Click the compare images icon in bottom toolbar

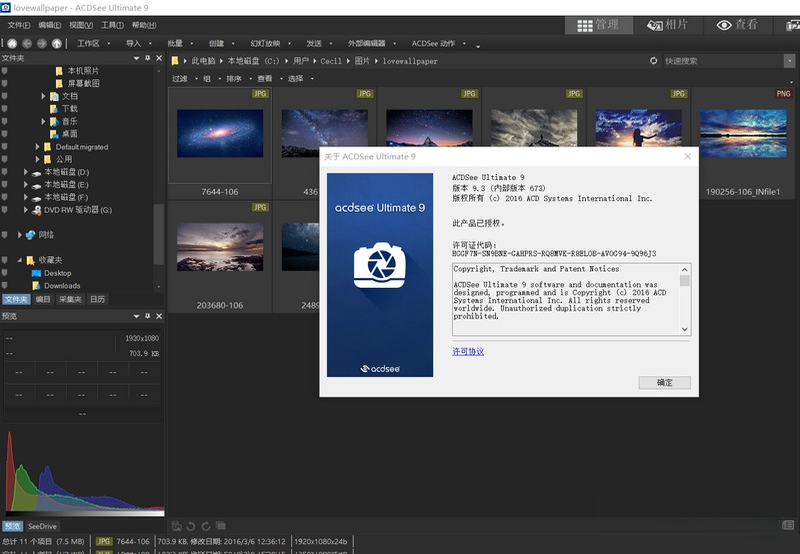coord(220,525)
